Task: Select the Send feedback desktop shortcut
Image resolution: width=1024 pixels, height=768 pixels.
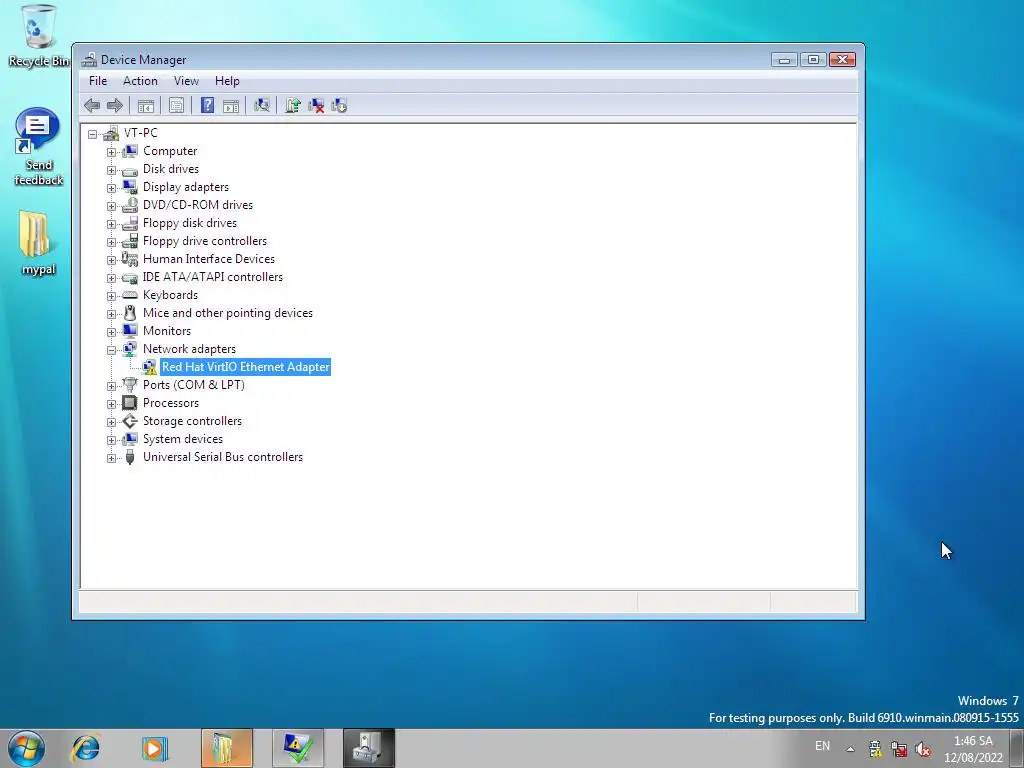Action: click(39, 147)
